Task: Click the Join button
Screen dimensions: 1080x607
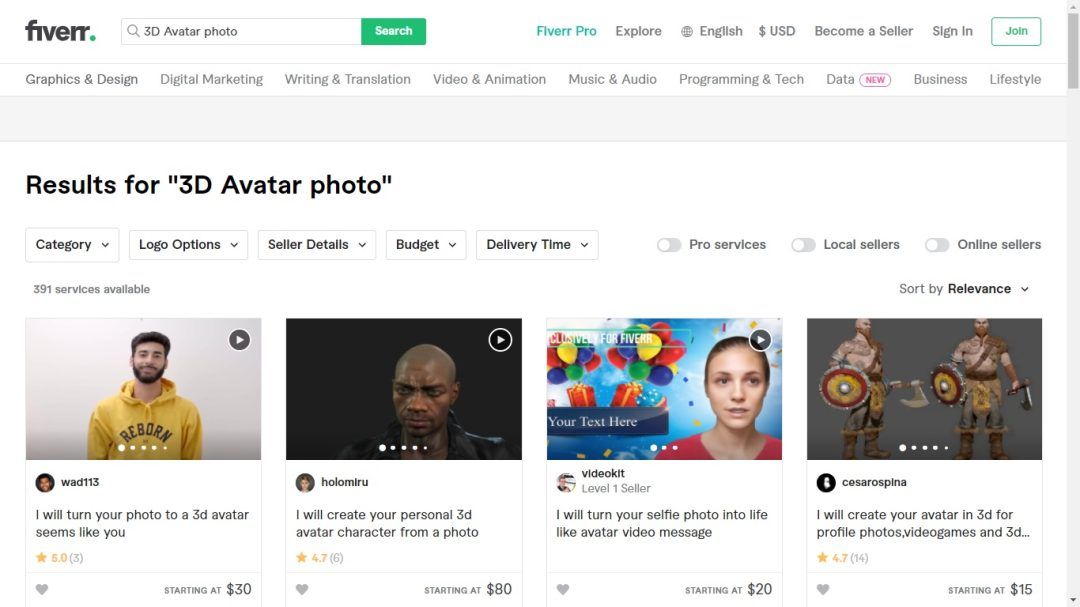Action: pyautogui.click(x=1016, y=31)
